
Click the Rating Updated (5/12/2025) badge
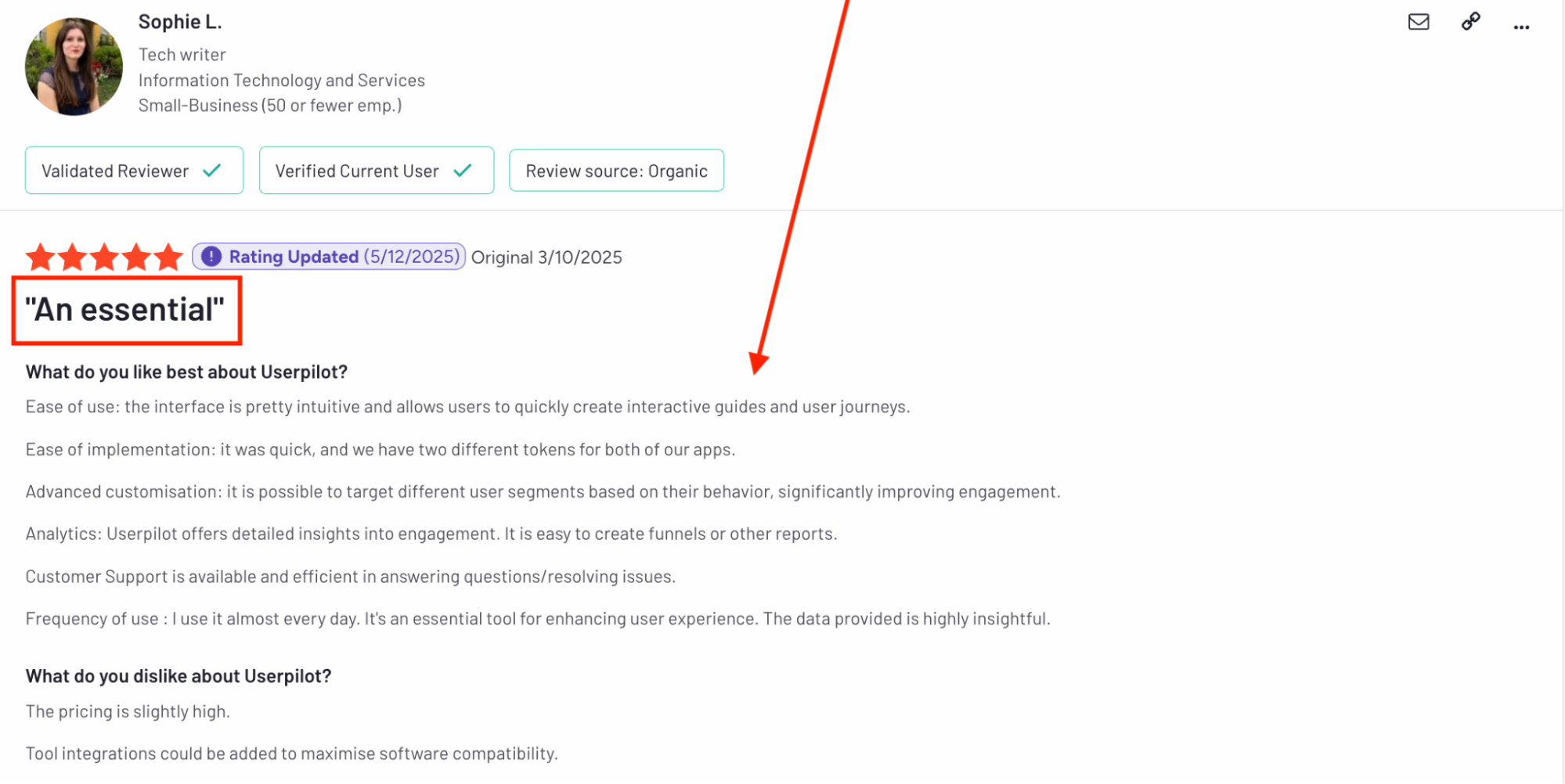pos(329,257)
